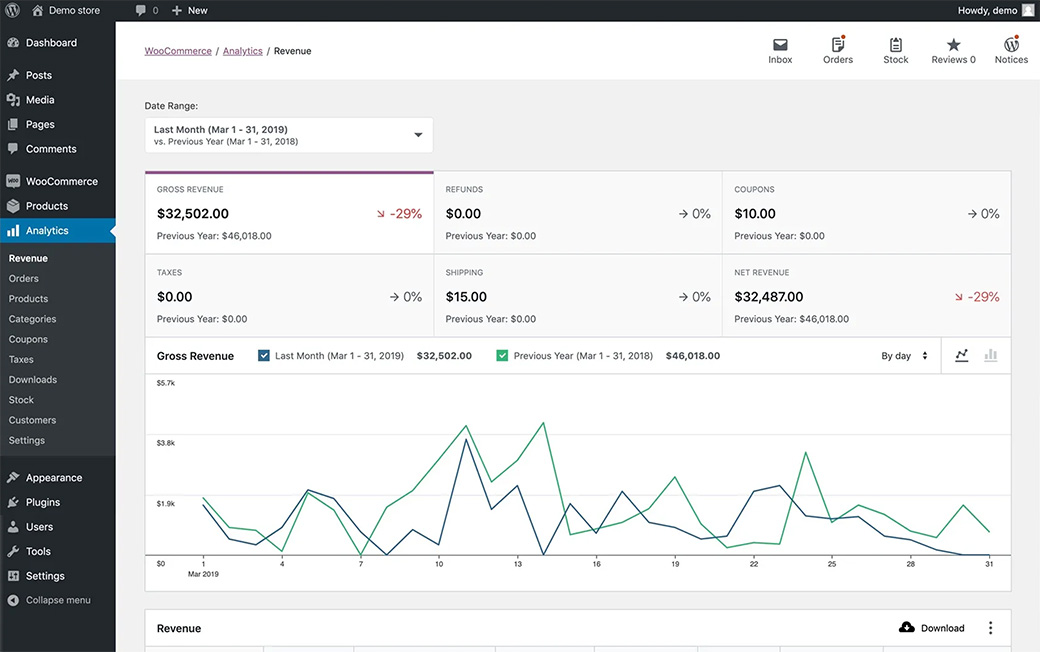
Task: Follow the WooCommerce breadcrumb link
Action: (x=178, y=51)
